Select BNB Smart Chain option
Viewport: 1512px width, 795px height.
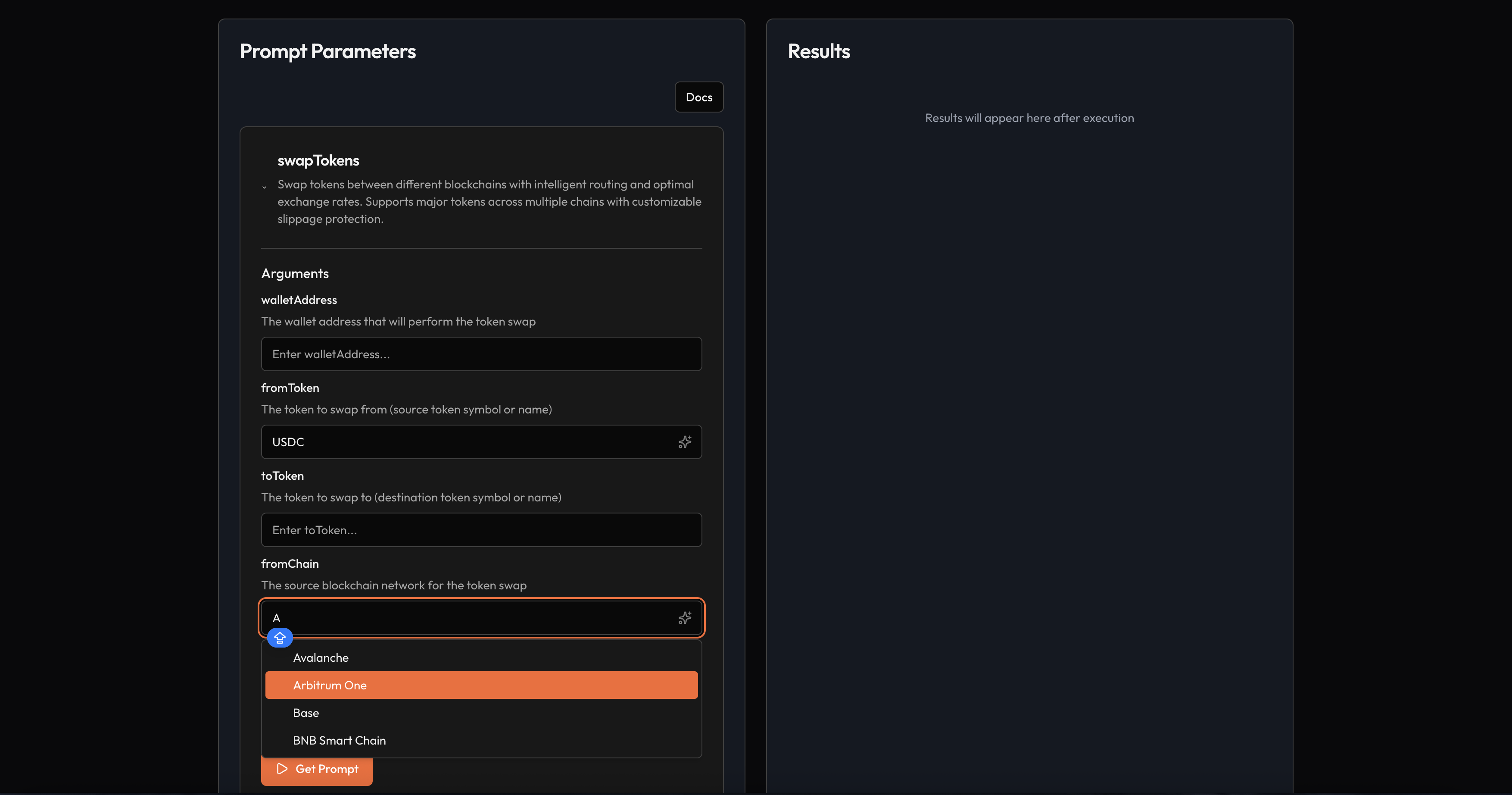pos(481,740)
